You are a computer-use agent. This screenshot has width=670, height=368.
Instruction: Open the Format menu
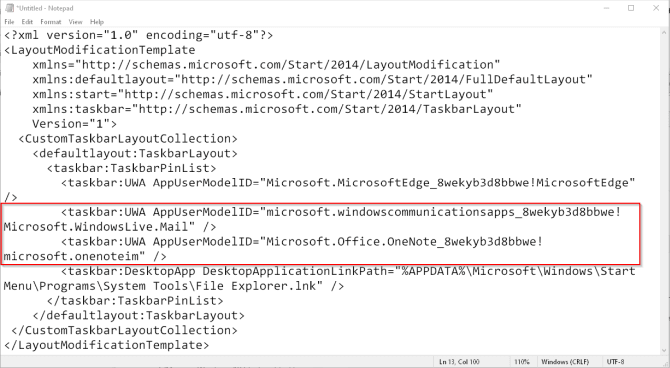(x=51, y=22)
